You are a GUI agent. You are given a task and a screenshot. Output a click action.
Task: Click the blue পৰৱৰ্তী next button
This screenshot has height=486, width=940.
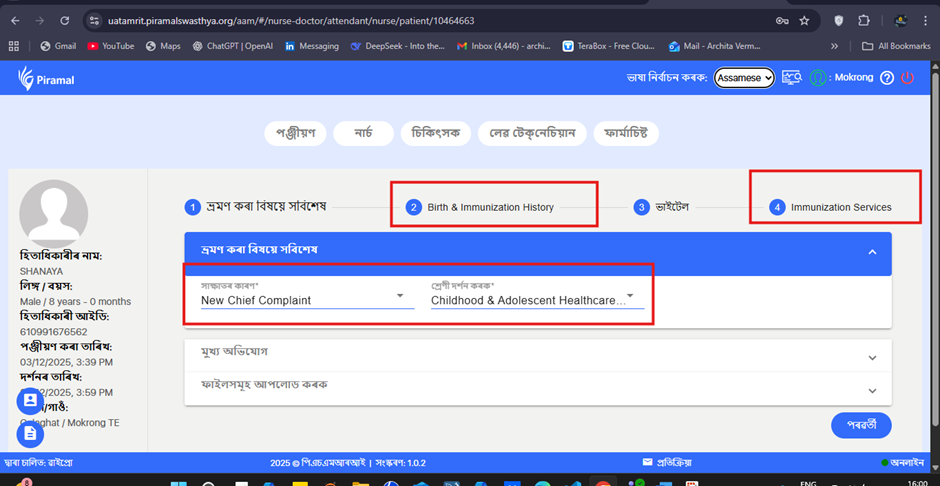pyautogui.click(x=860, y=425)
